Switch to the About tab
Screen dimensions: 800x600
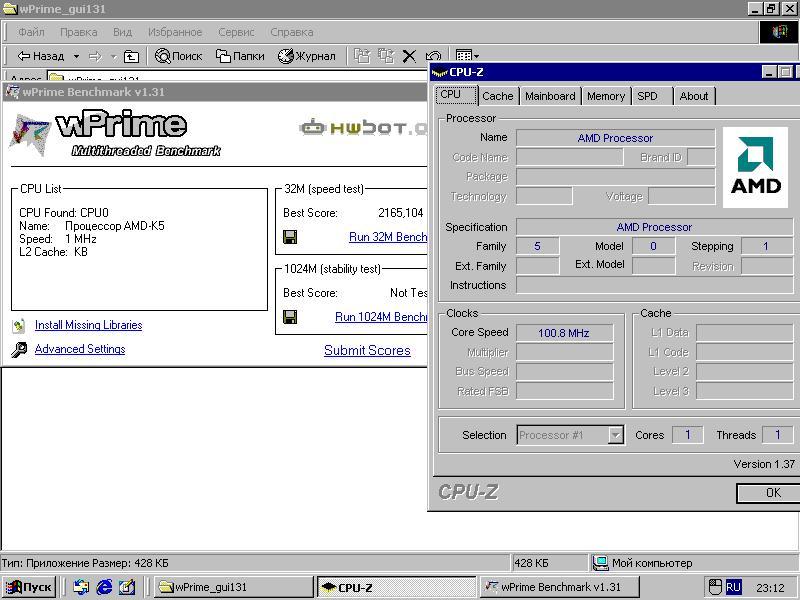694,96
